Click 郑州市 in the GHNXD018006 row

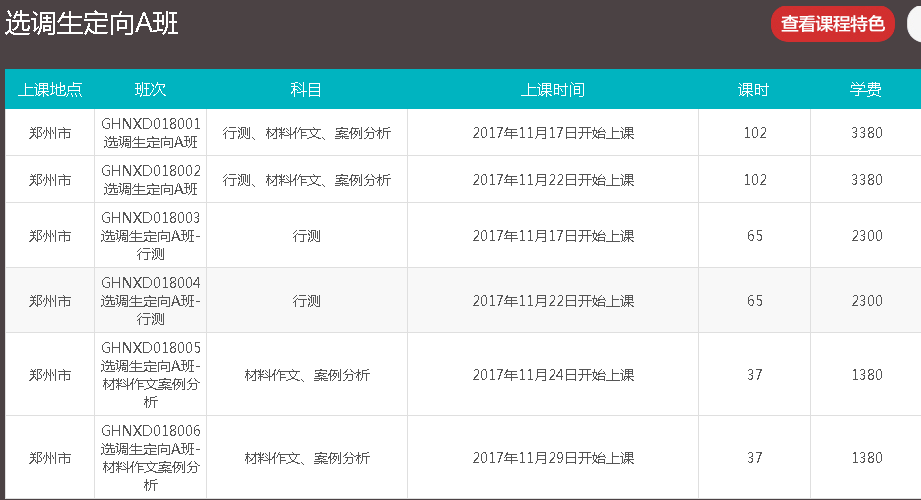50,458
